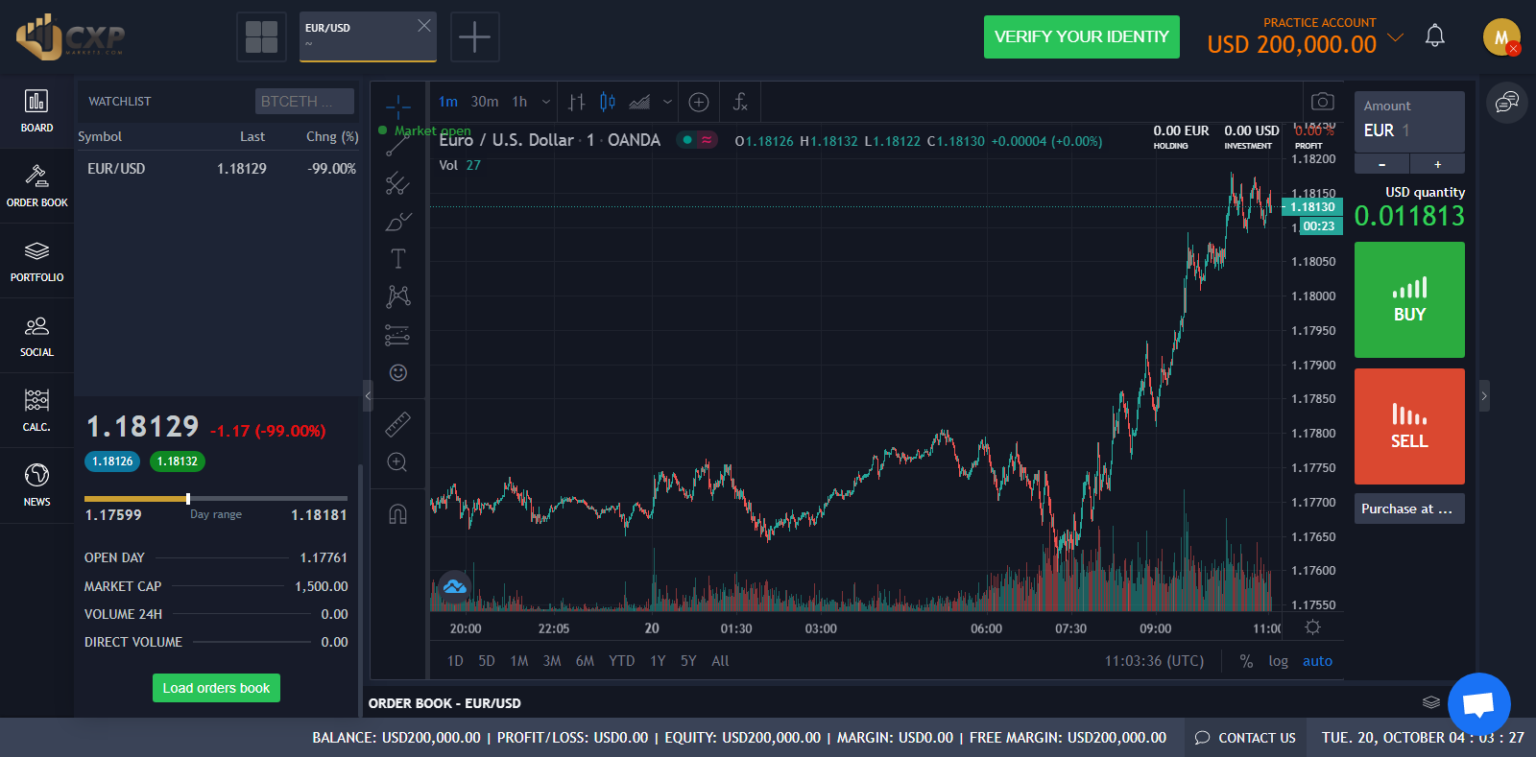This screenshot has height=757, width=1536.
Task: Open the Board sidebar section
Action: point(37,111)
